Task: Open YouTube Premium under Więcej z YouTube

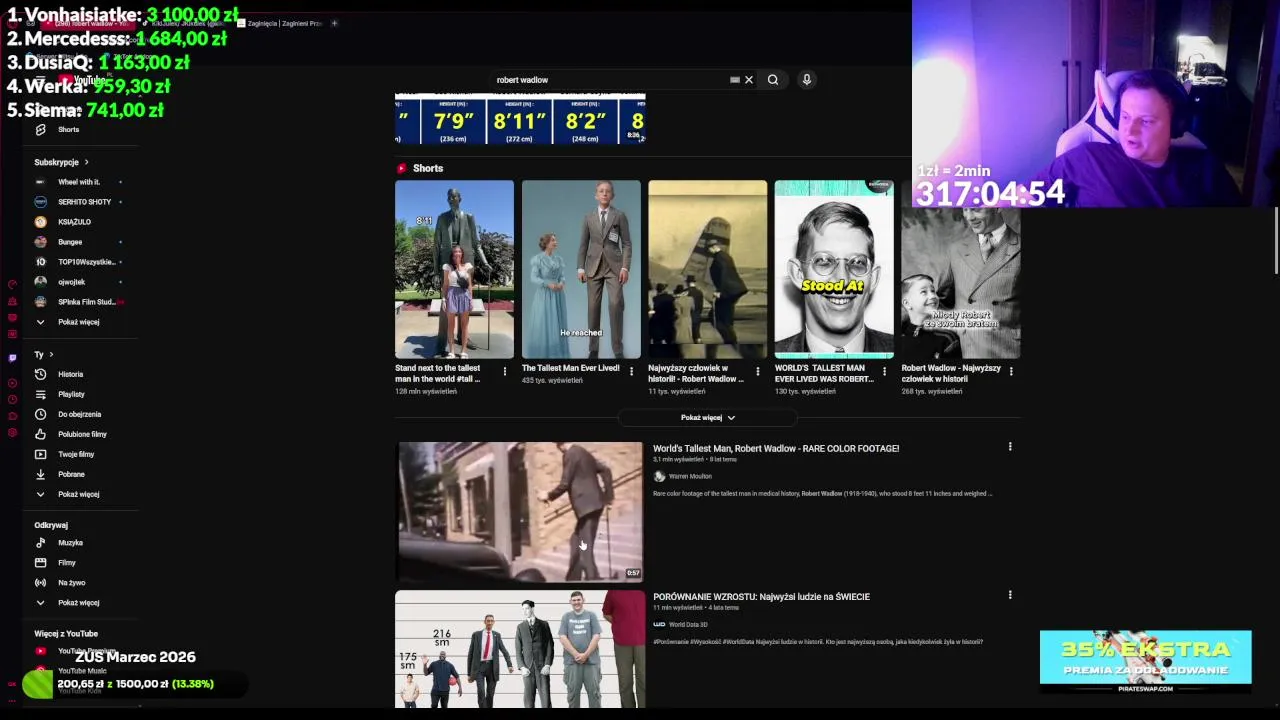Action: (76, 651)
